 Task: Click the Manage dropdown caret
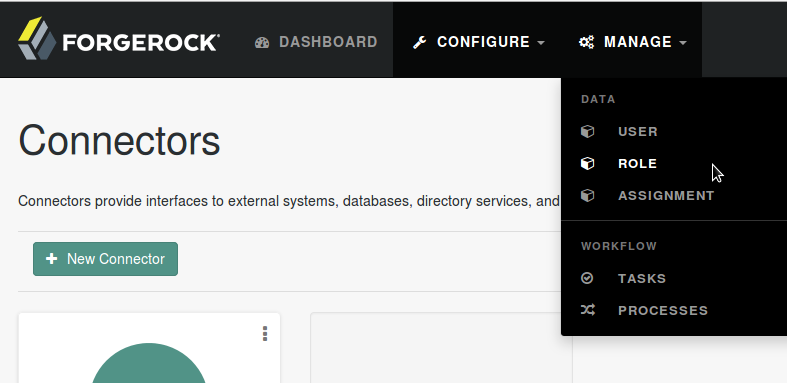[x=683, y=43]
